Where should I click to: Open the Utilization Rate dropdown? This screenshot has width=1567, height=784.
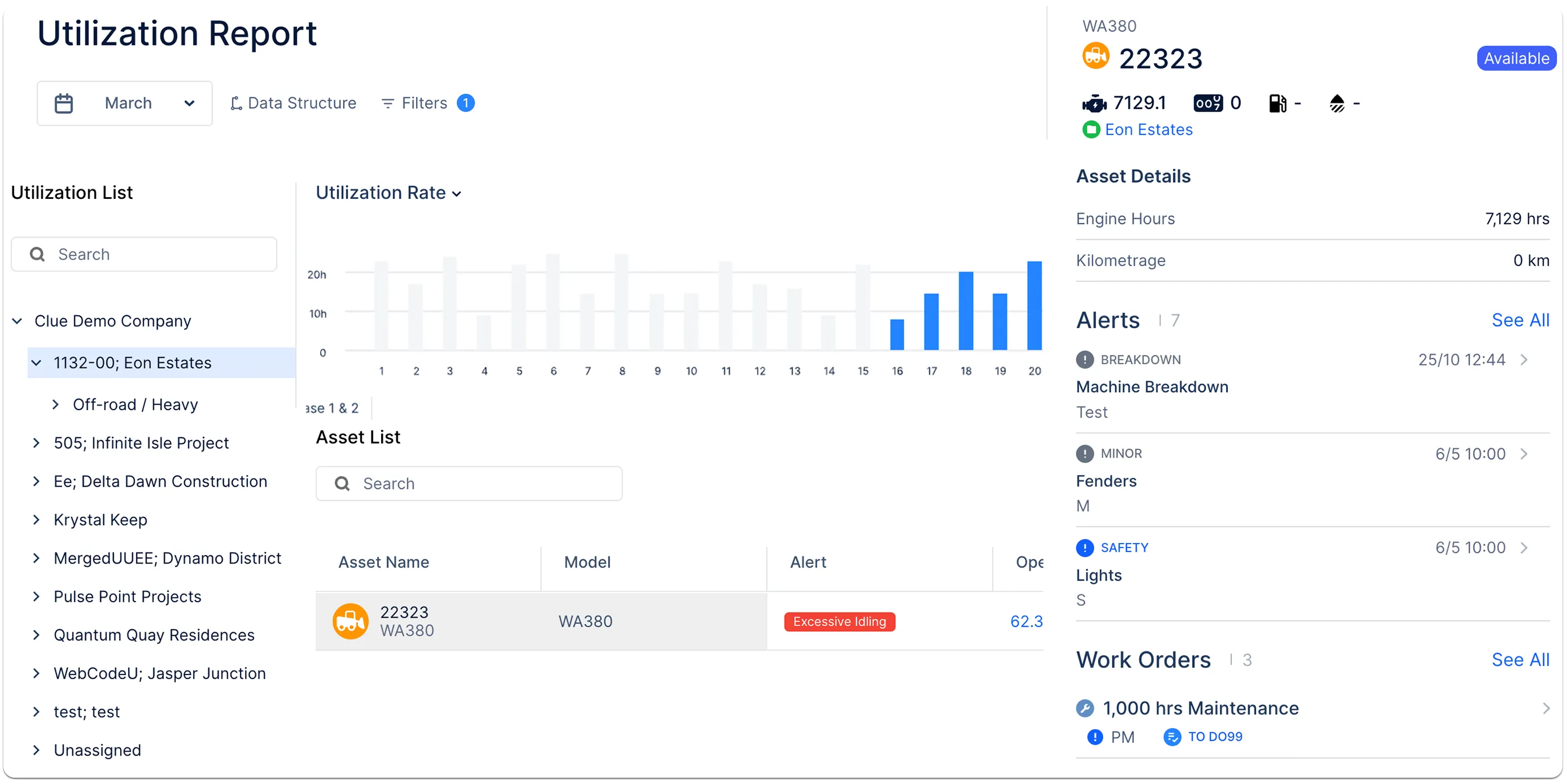[389, 193]
